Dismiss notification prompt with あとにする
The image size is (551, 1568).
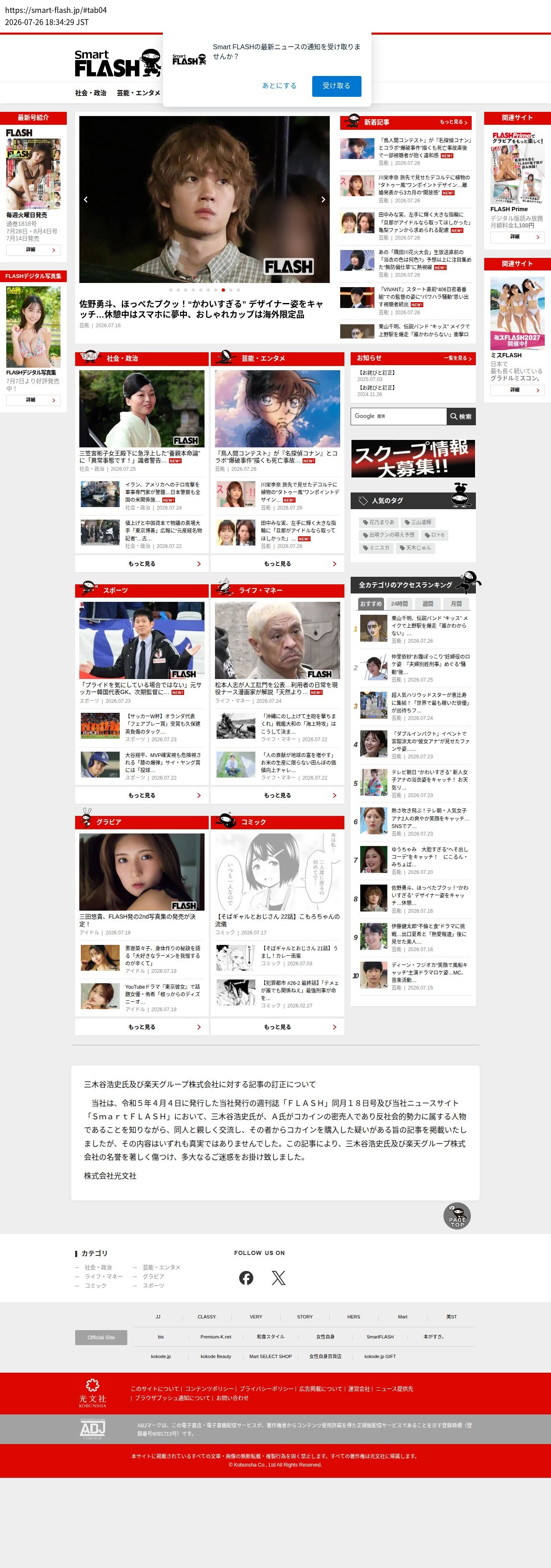(x=279, y=86)
